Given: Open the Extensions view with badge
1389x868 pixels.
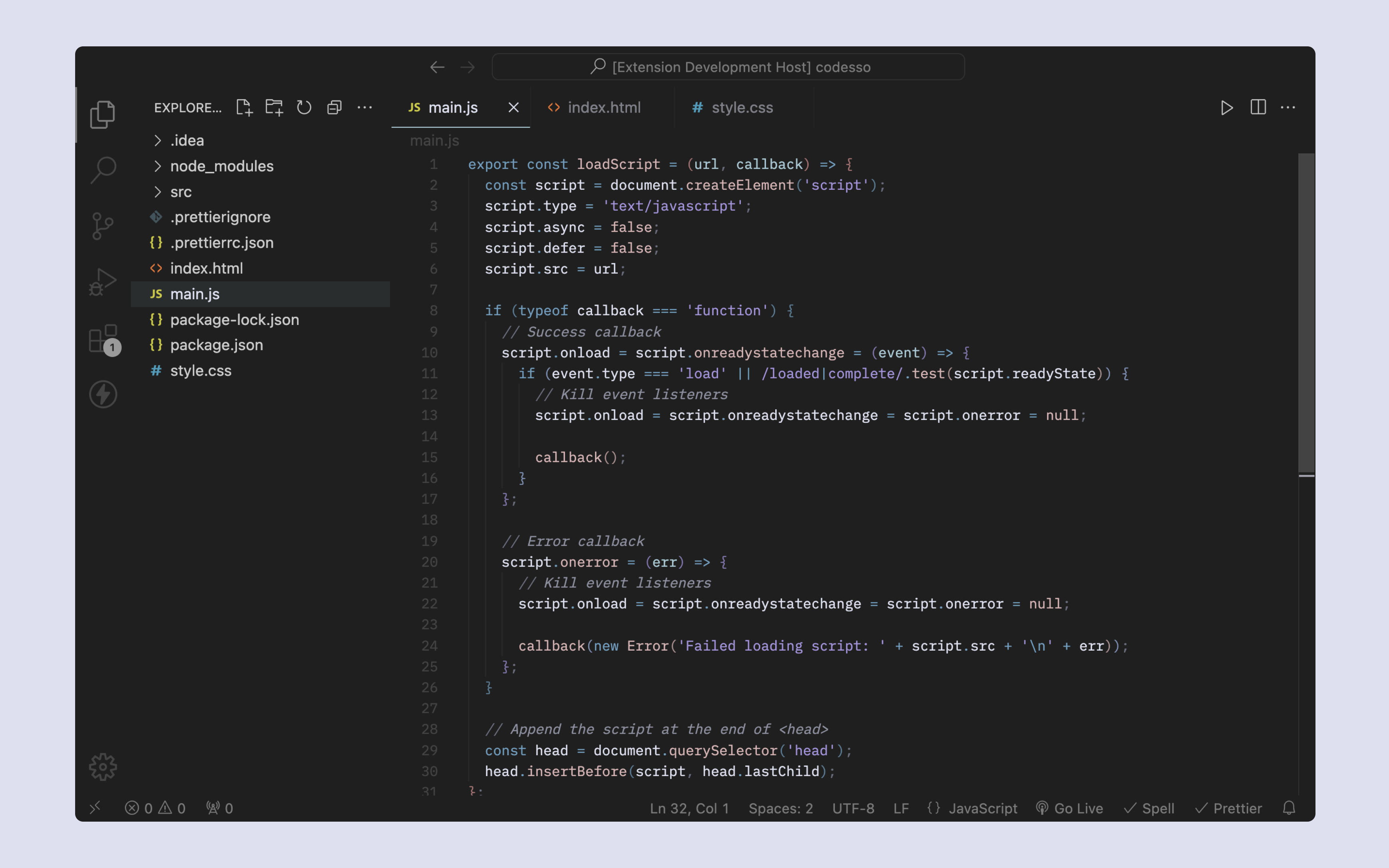Looking at the screenshot, I should [x=103, y=339].
